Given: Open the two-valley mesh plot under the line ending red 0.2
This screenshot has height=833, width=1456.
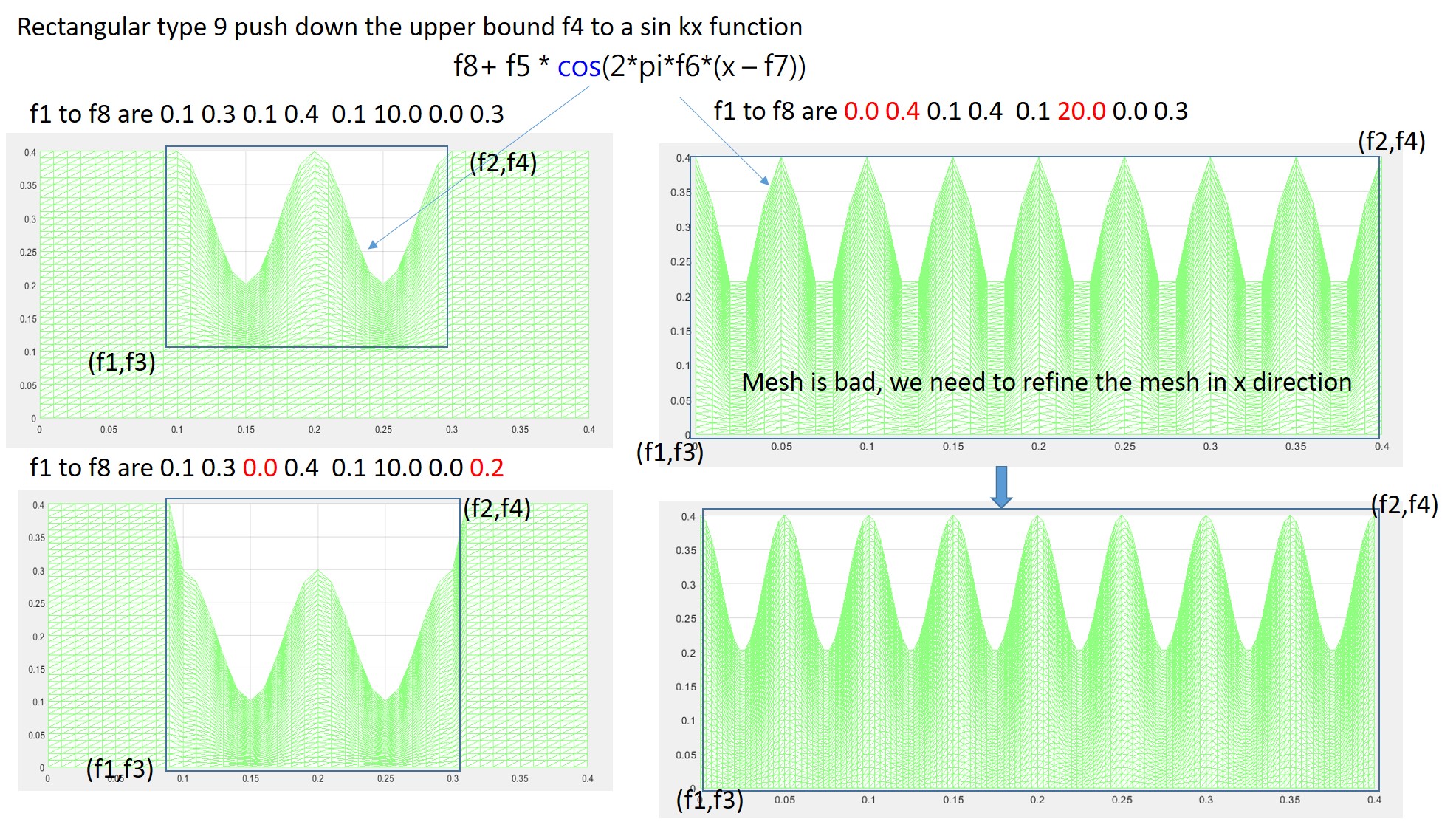Looking at the screenshot, I should tap(315, 640).
